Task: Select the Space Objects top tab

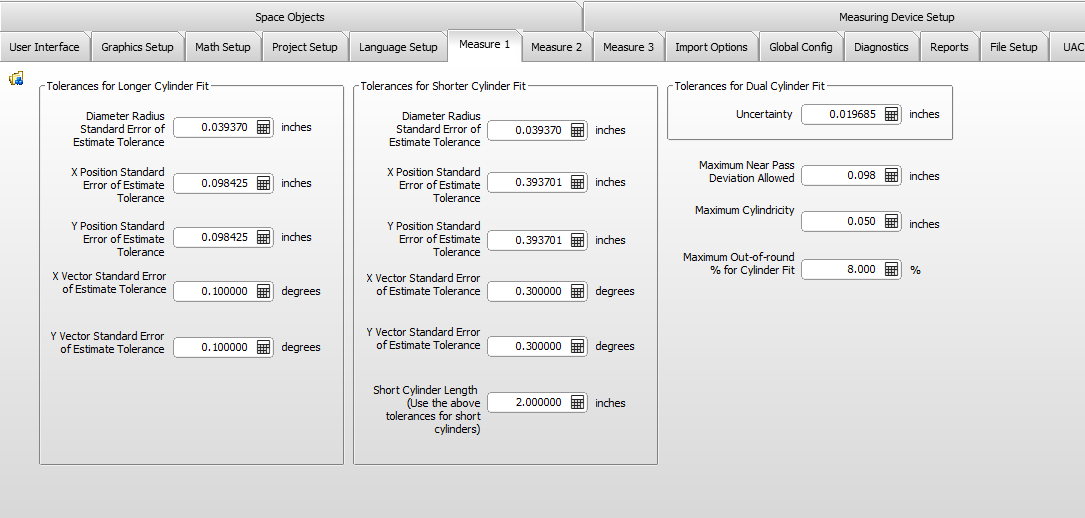Action: coord(290,17)
